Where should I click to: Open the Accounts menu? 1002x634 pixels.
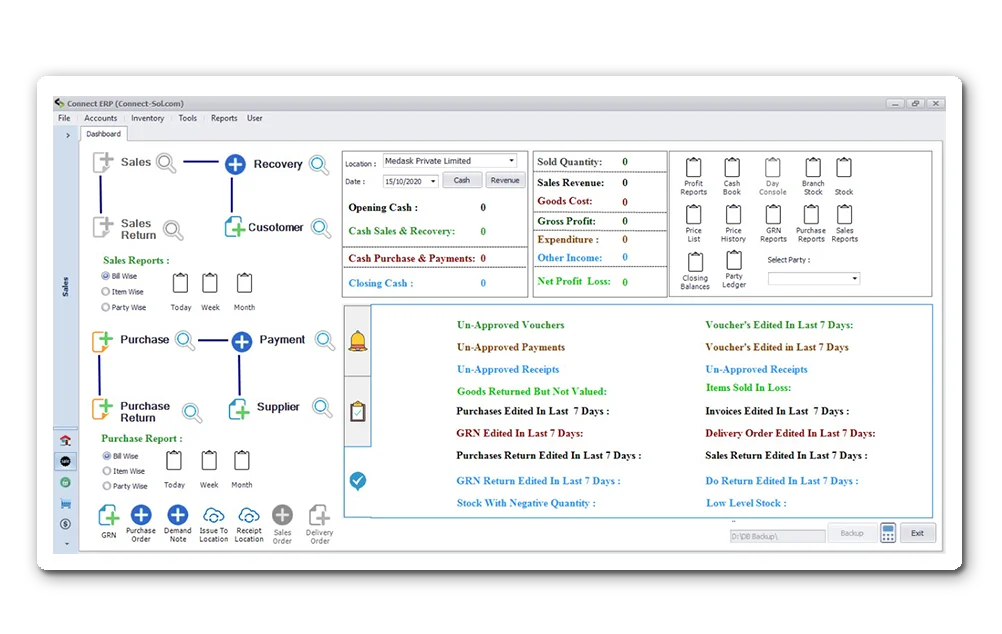(101, 118)
